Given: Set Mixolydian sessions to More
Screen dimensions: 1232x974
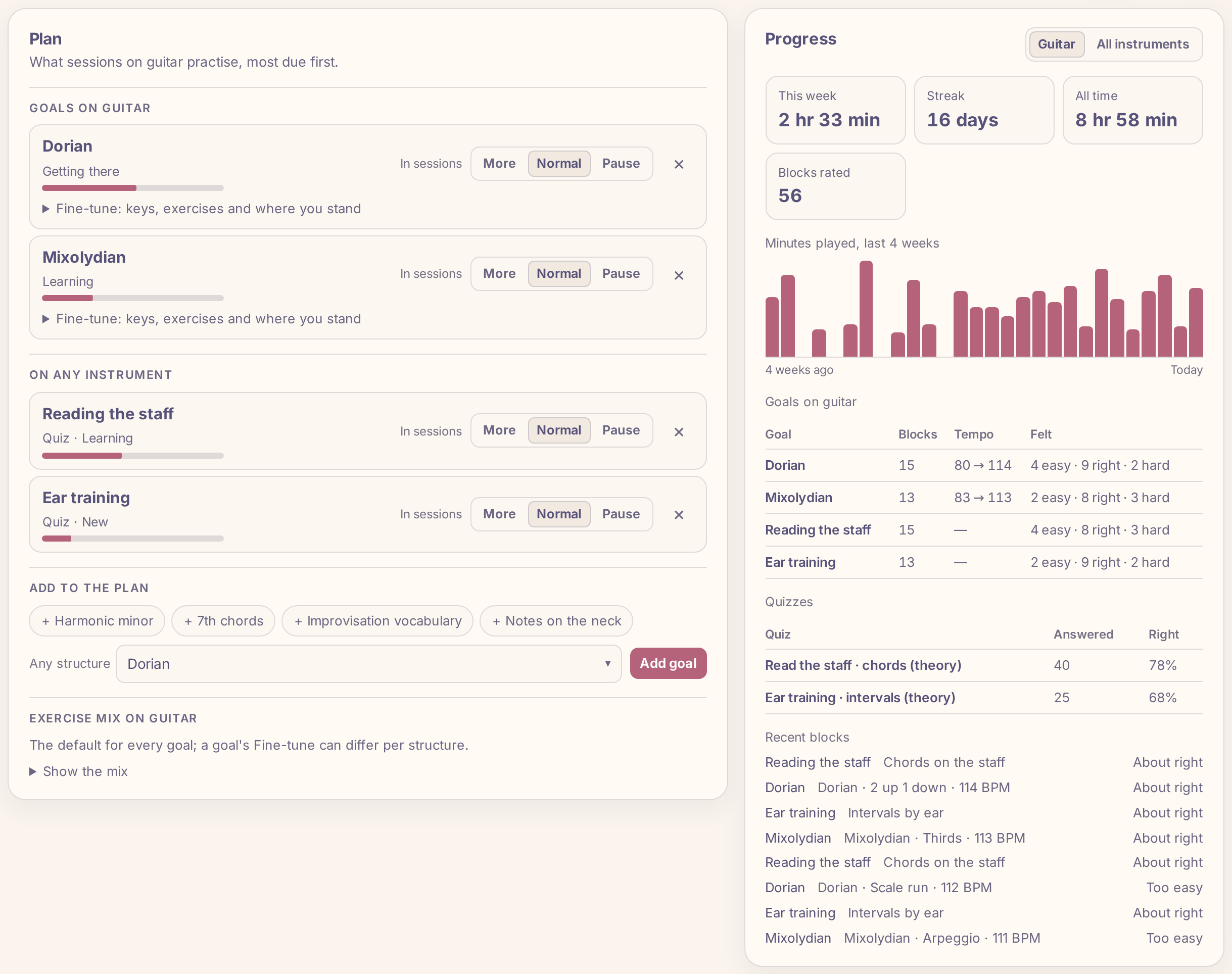Looking at the screenshot, I should click(x=499, y=274).
